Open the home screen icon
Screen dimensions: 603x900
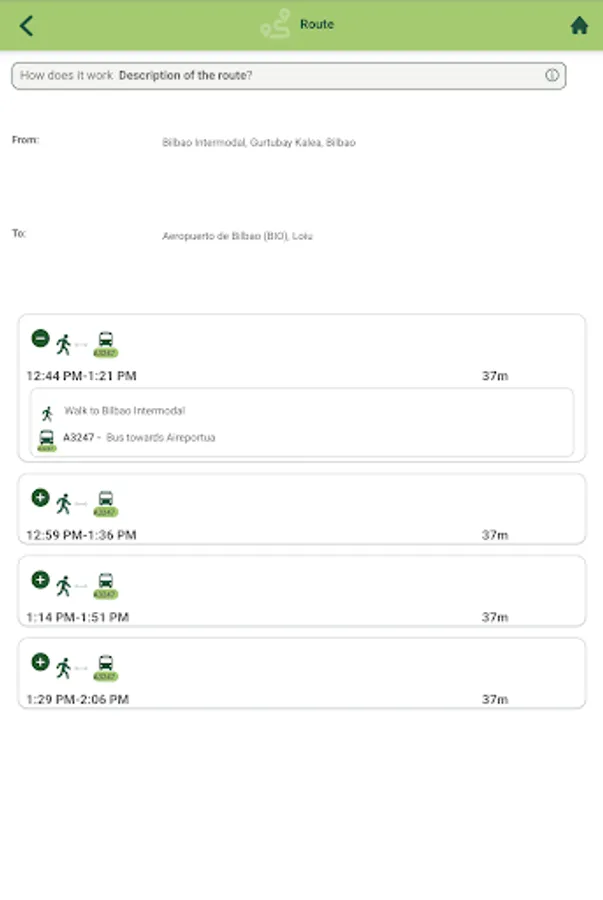coord(579,26)
